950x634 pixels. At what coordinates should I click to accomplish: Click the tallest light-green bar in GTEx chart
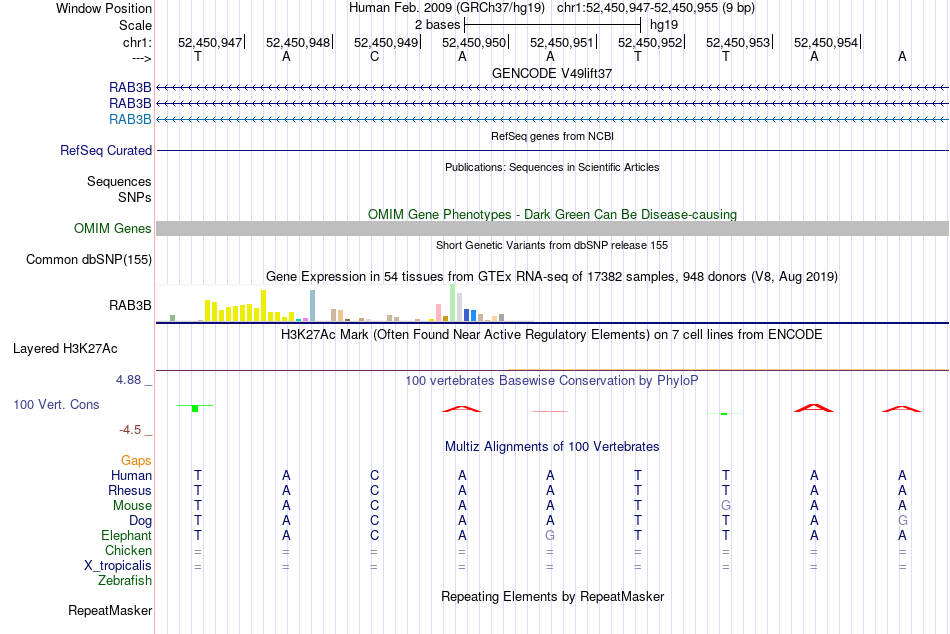[453, 302]
